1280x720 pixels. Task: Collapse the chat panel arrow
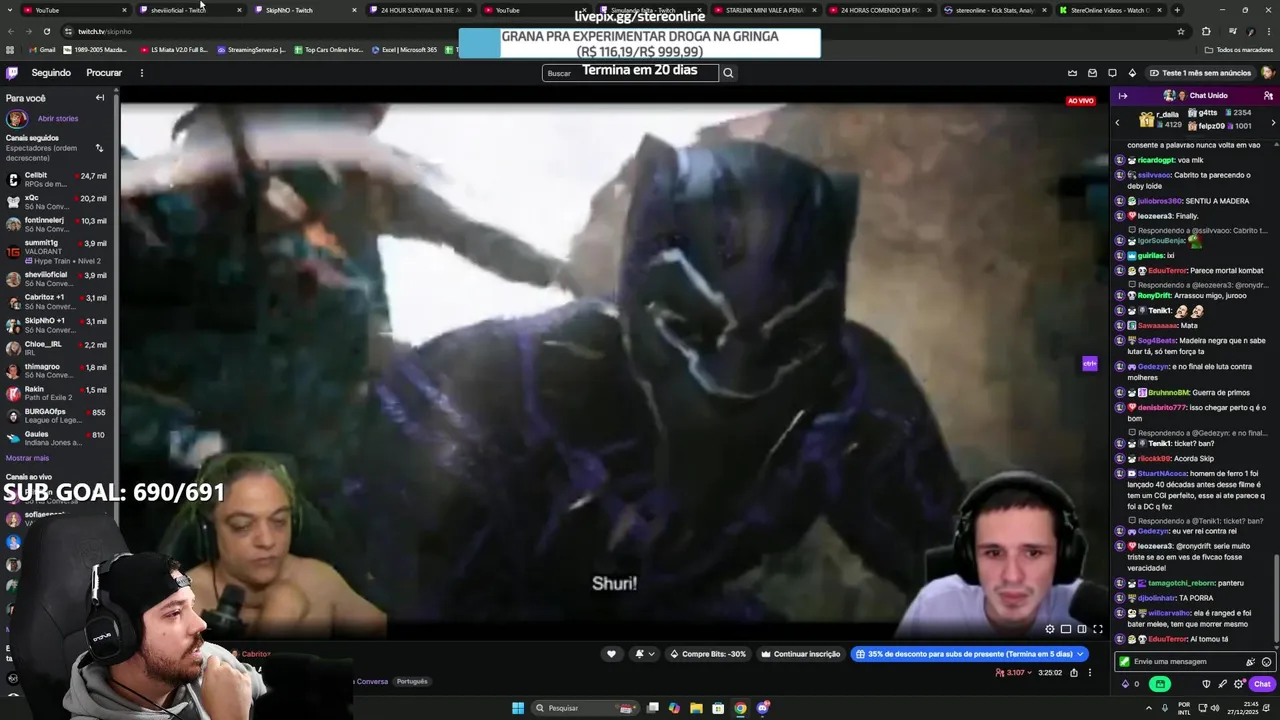pyautogui.click(x=1123, y=96)
